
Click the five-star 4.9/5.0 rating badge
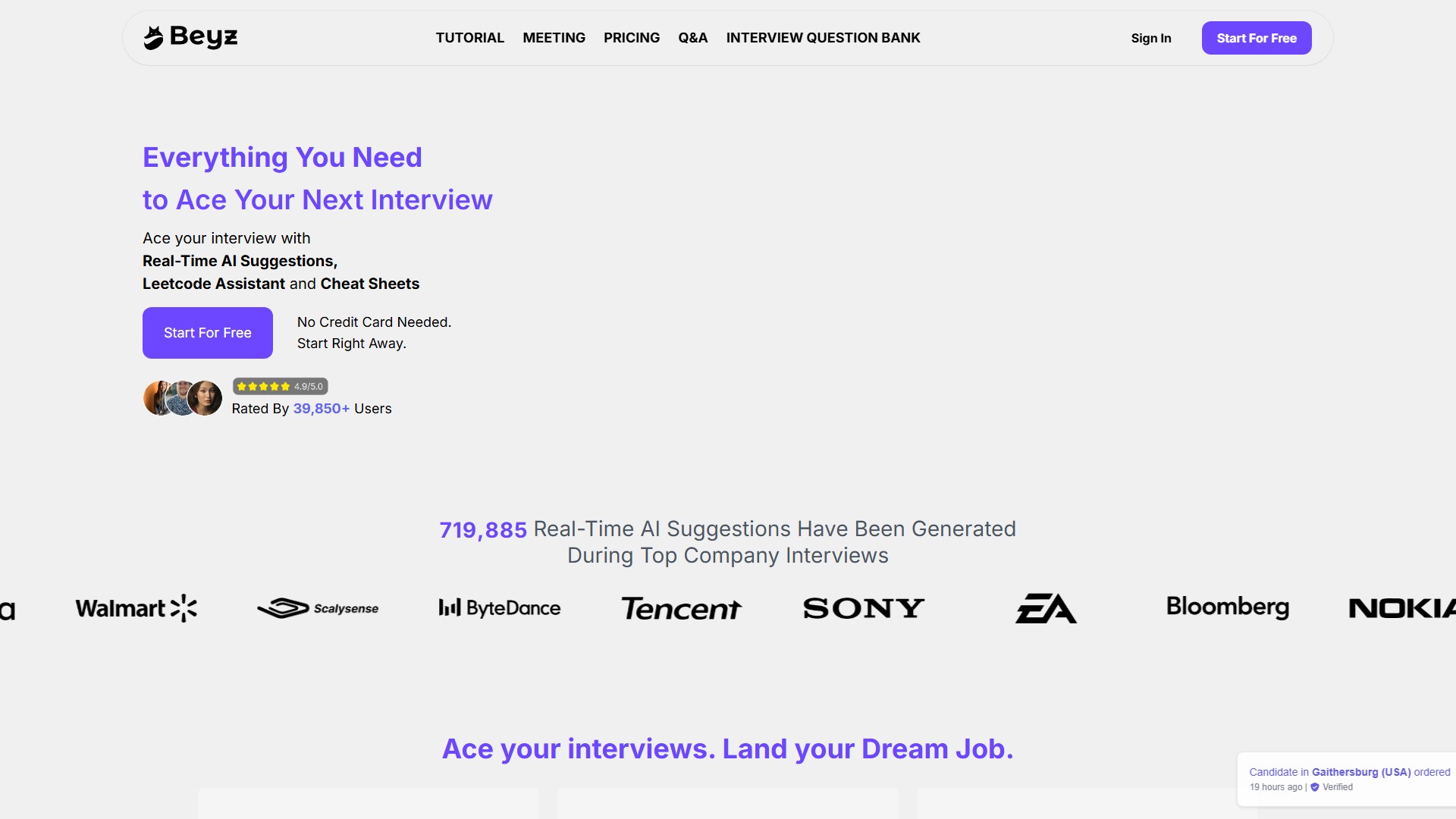(x=280, y=387)
